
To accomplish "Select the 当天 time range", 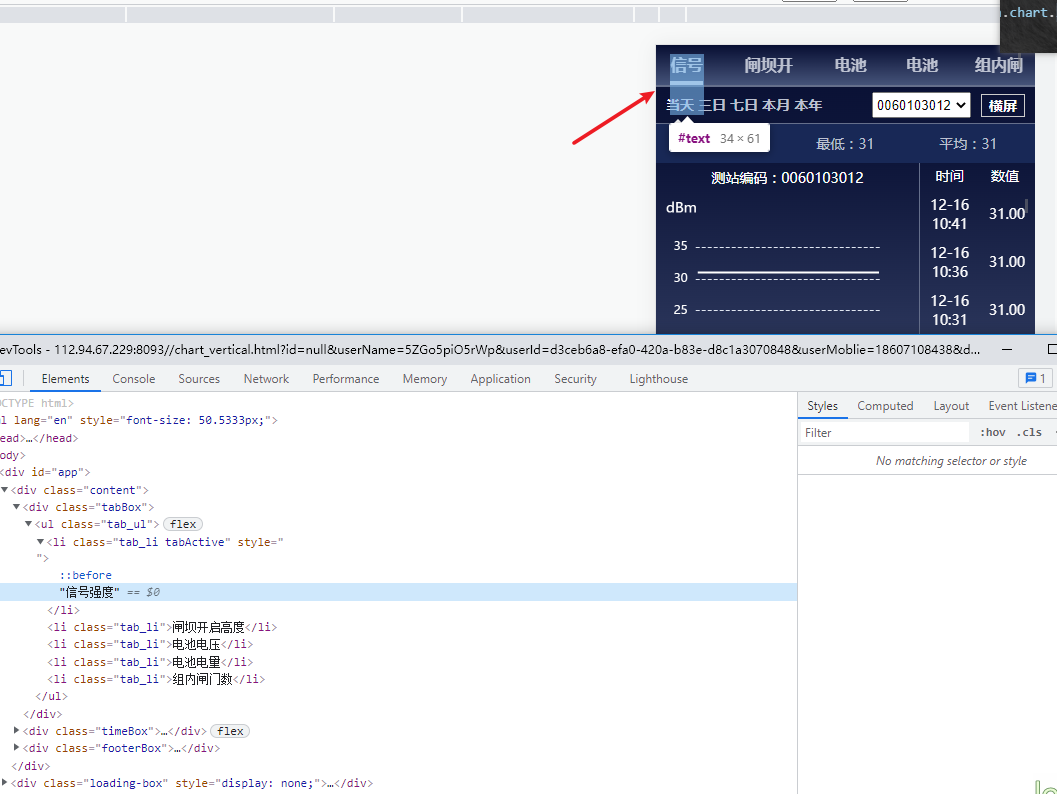I will (x=680, y=105).
